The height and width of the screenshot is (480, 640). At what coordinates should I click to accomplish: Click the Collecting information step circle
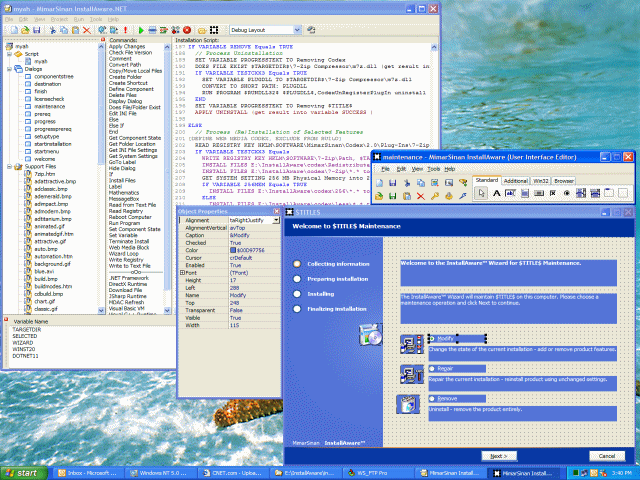[297, 264]
